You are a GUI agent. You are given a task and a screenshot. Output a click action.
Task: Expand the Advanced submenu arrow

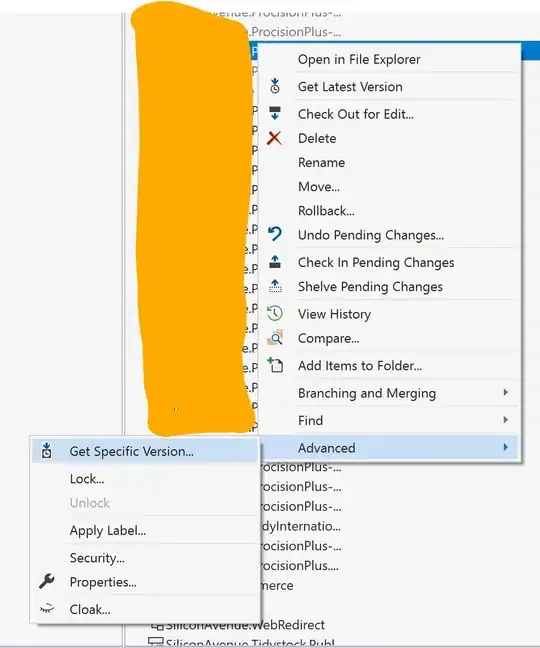click(506, 447)
